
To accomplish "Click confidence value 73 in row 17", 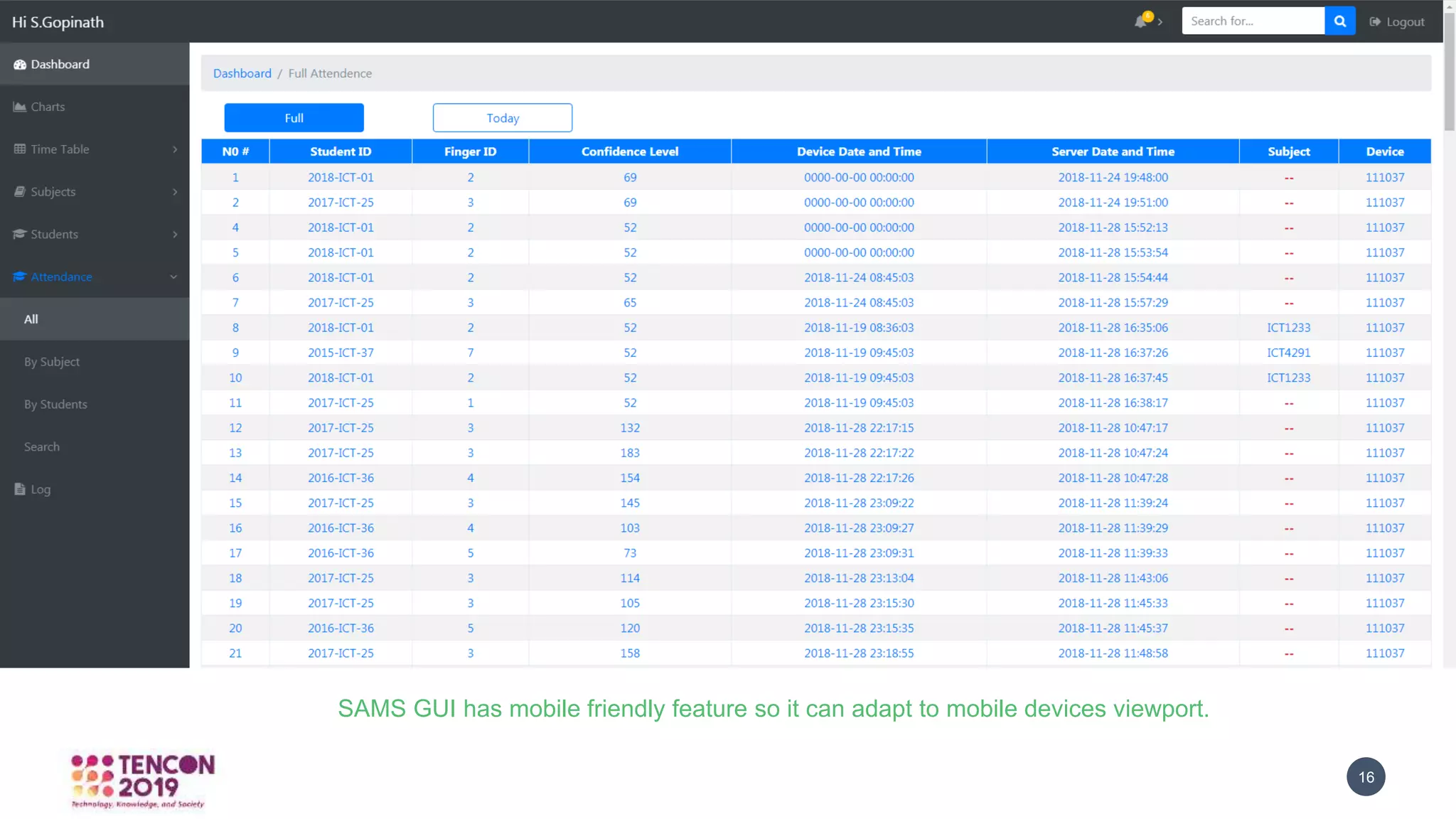I will pyautogui.click(x=630, y=553).
